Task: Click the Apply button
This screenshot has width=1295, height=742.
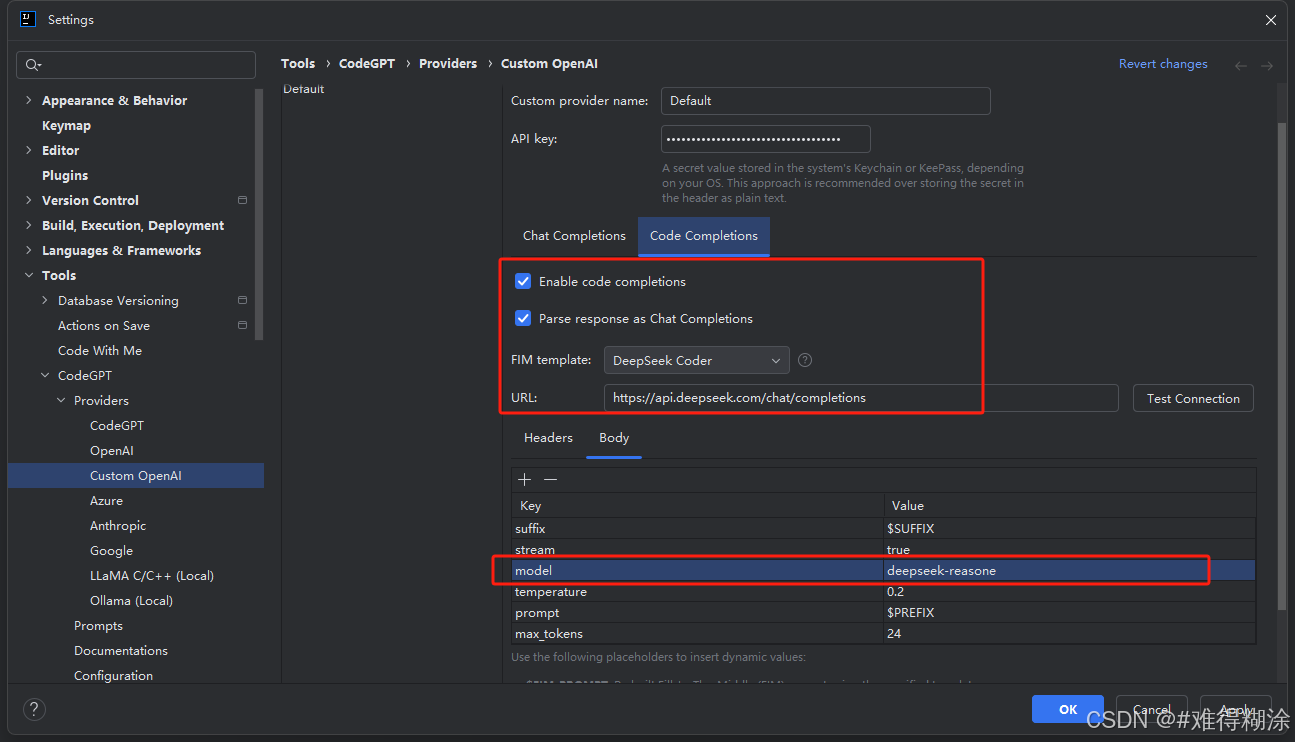Action: pyautogui.click(x=1236, y=709)
